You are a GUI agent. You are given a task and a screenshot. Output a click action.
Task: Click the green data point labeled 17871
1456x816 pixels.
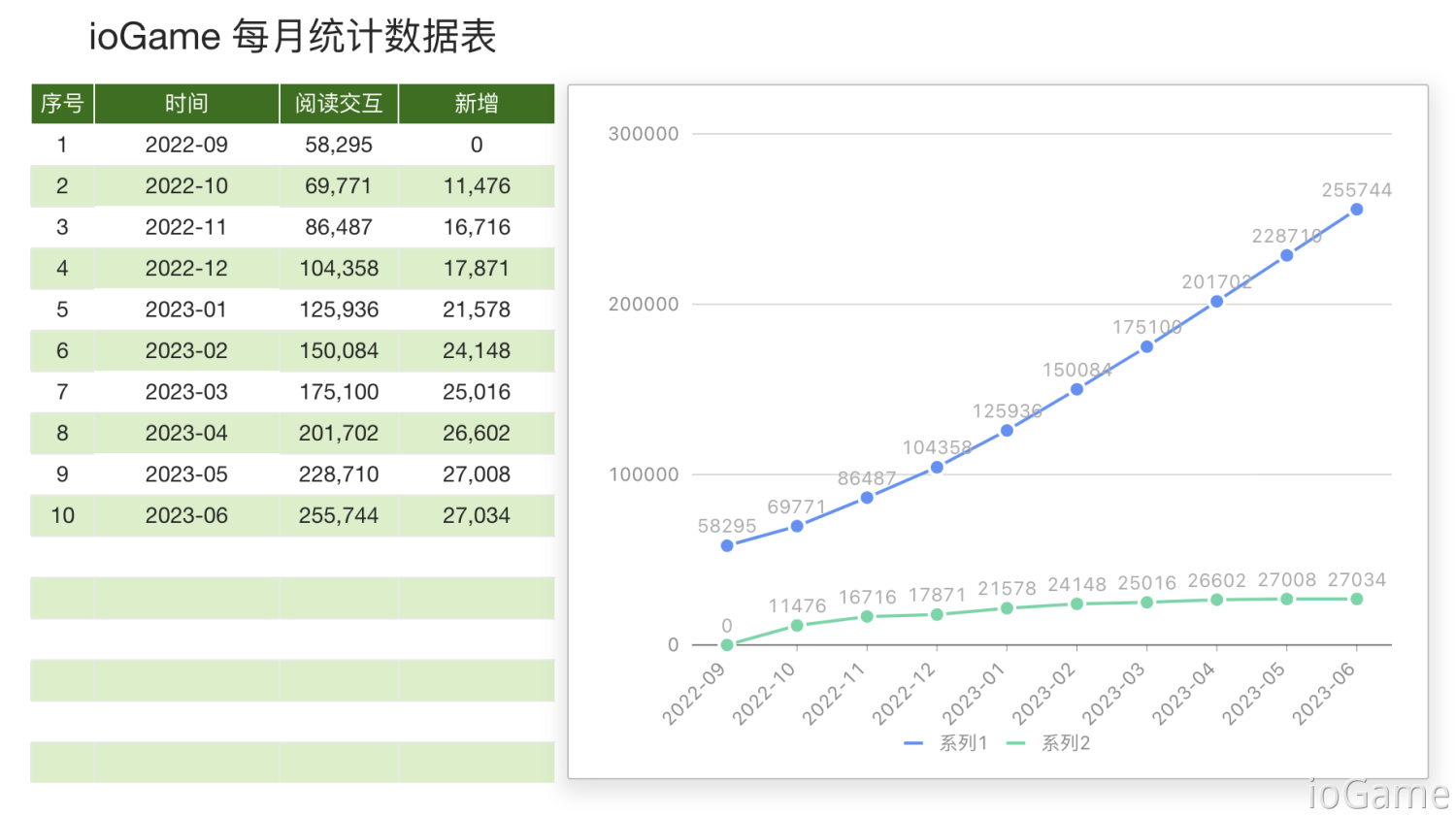pos(937,615)
